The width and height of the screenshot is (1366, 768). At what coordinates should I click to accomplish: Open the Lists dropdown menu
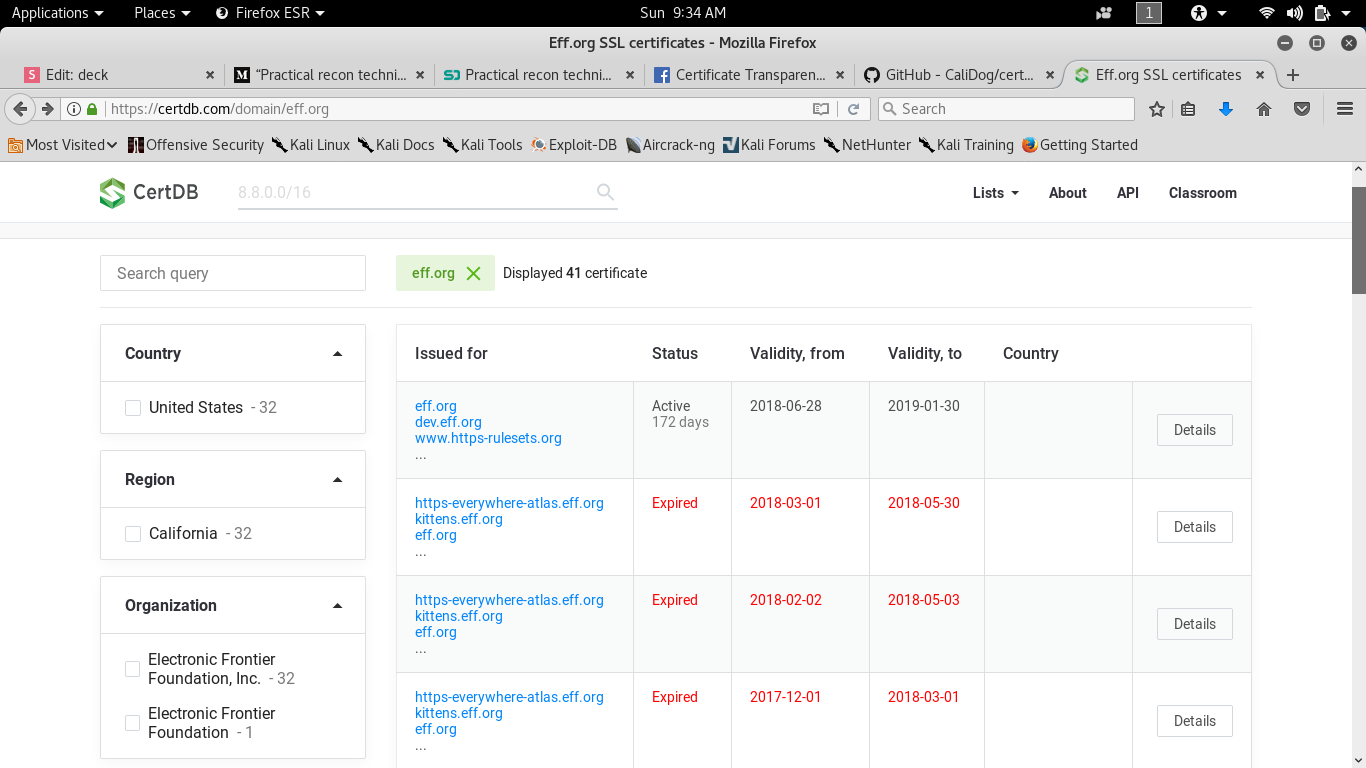click(995, 193)
